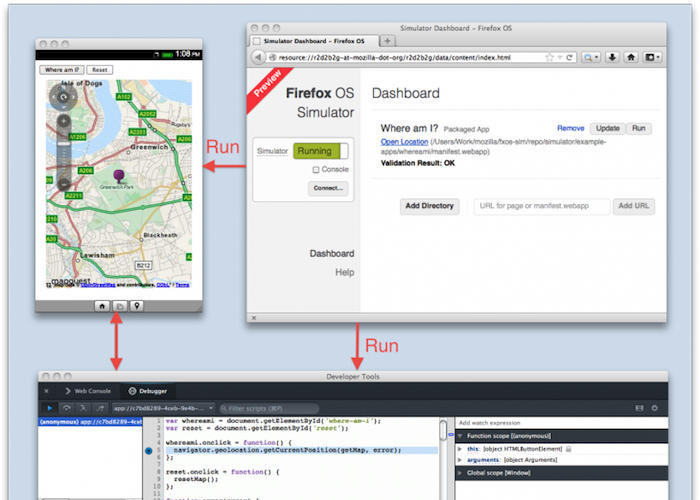
Task: Open the Firefox downloads arrow icon
Action: coord(613,58)
